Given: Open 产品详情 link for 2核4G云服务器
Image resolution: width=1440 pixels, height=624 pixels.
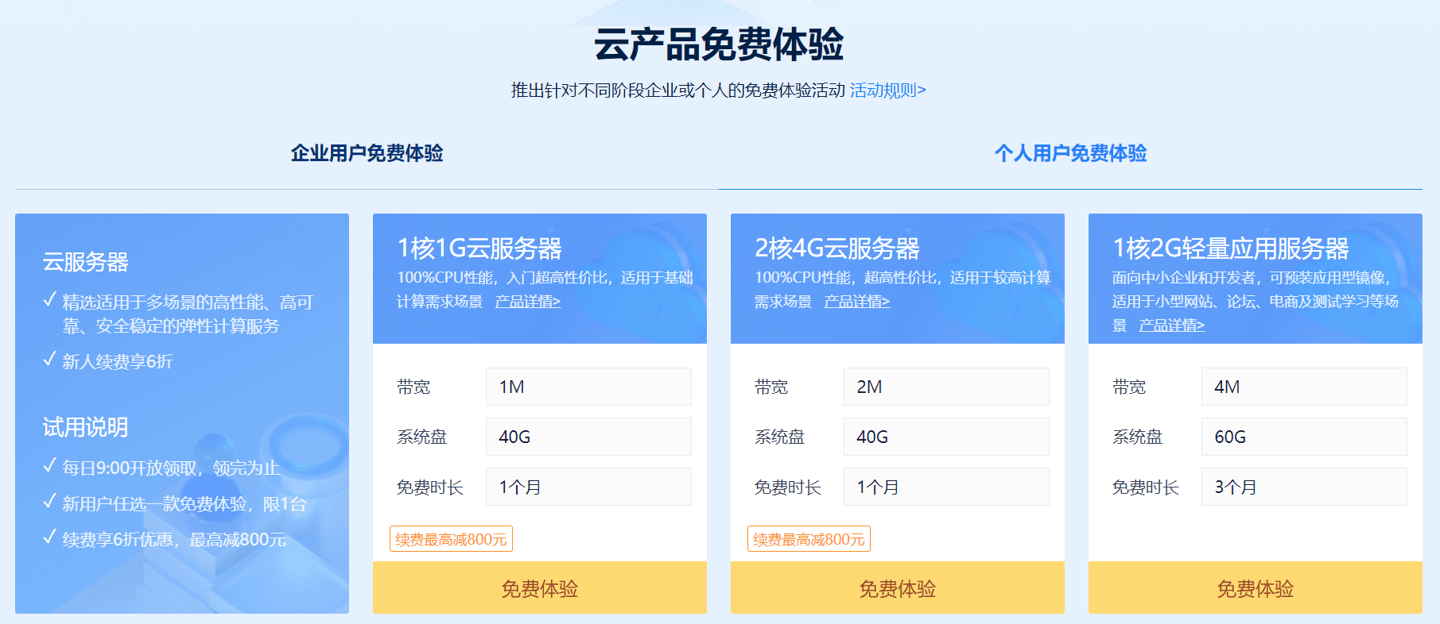Looking at the screenshot, I should (x=857, y=301).
